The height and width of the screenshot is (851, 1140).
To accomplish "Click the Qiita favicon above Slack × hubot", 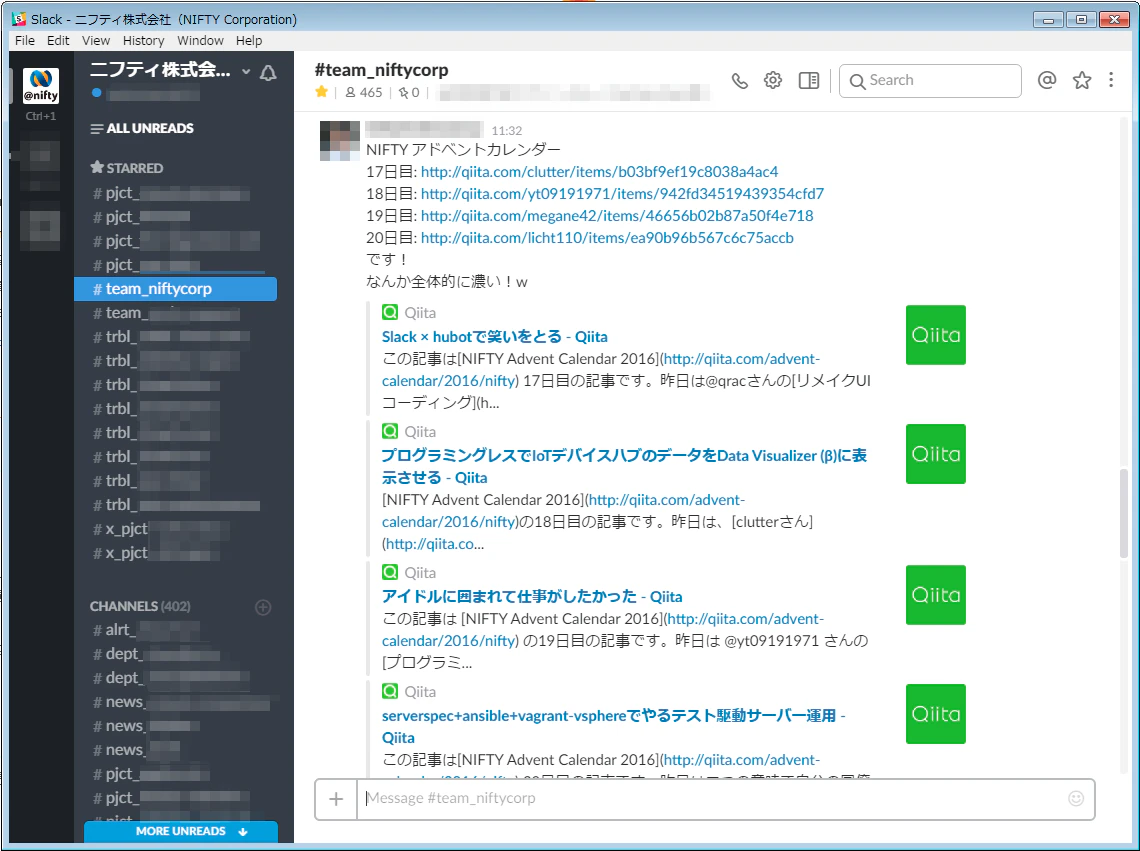I will tap(390, 313).
